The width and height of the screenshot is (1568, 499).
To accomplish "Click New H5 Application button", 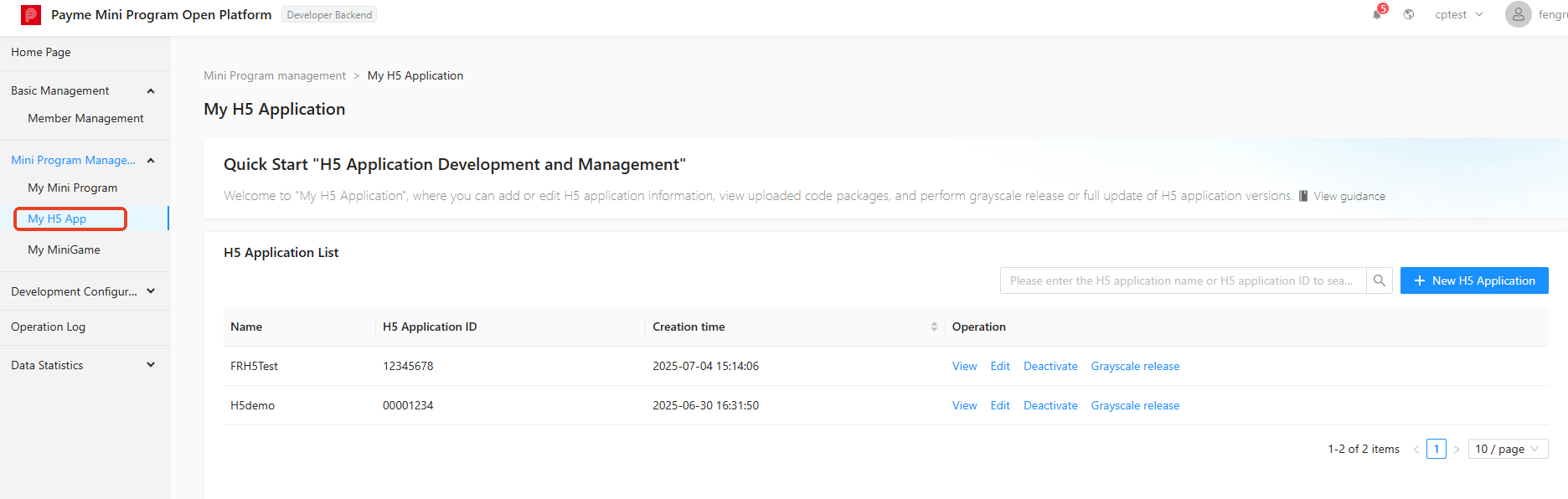I will point(1474,280).
